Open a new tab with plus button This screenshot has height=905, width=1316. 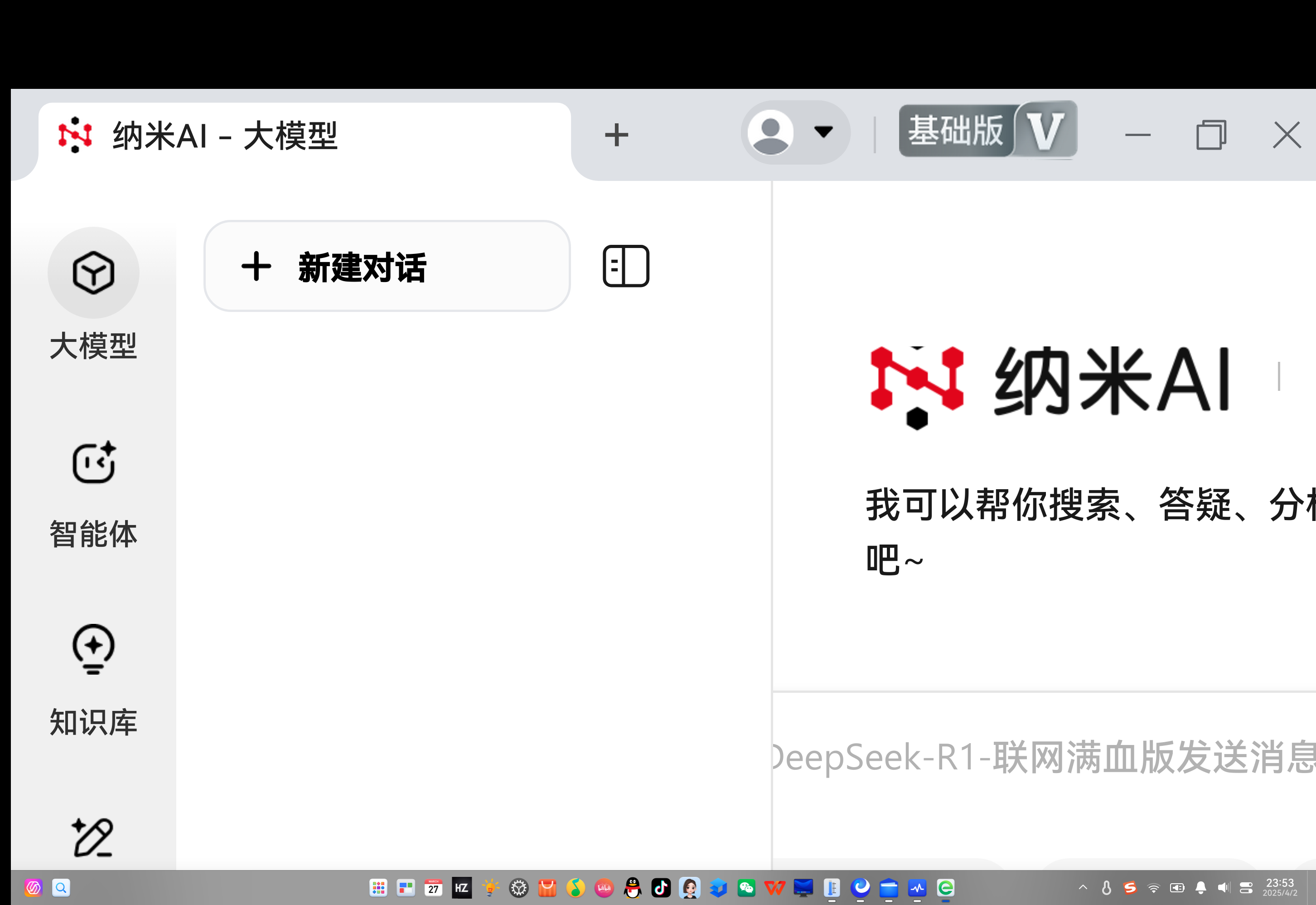tap(617, 136)
